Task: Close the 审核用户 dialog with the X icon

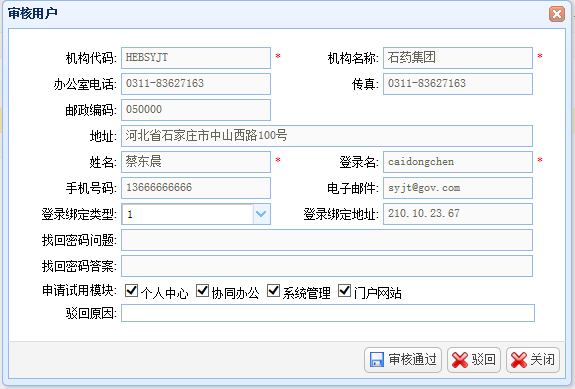Action: pyautogui.click(x=557, y=14)
